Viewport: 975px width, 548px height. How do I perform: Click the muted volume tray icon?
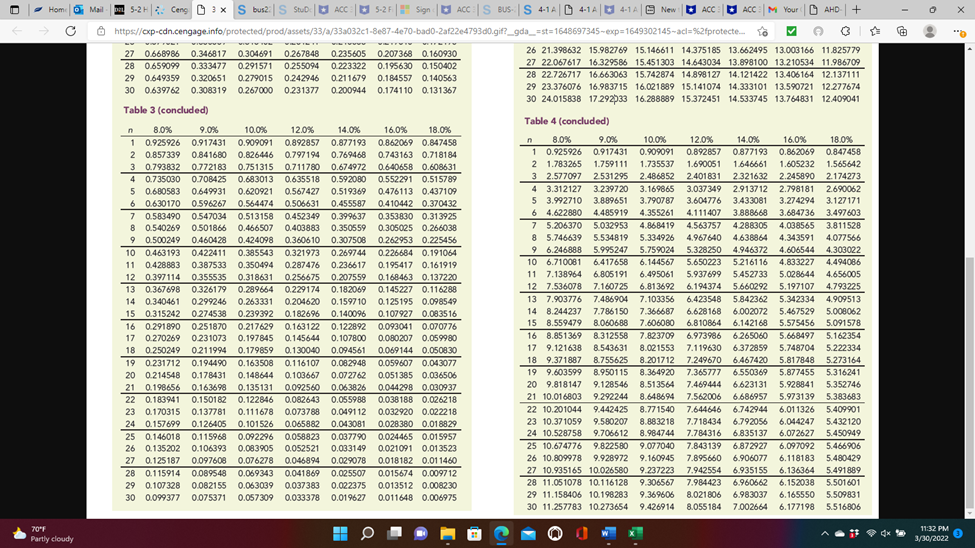click(x=885, y=534)
